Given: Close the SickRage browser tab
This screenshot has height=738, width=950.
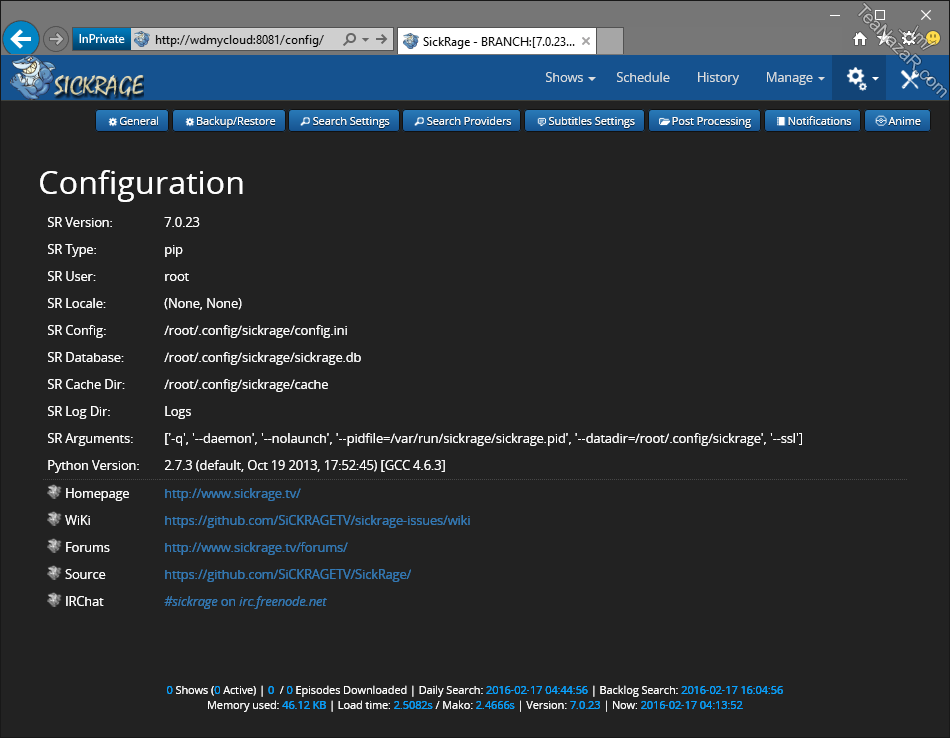Looking at the screenshot, I should (x=586, y=41).
